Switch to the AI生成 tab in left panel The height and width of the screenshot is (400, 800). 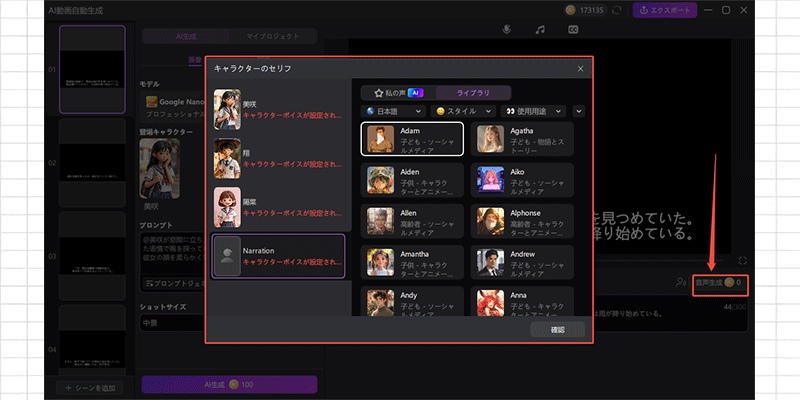pos(186,36)
